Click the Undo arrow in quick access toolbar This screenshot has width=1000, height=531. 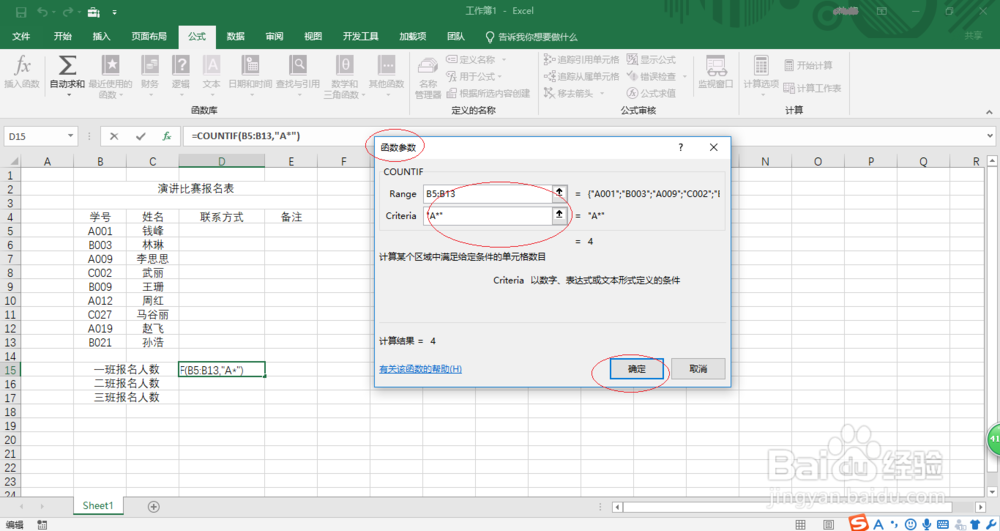coord(43,11)
